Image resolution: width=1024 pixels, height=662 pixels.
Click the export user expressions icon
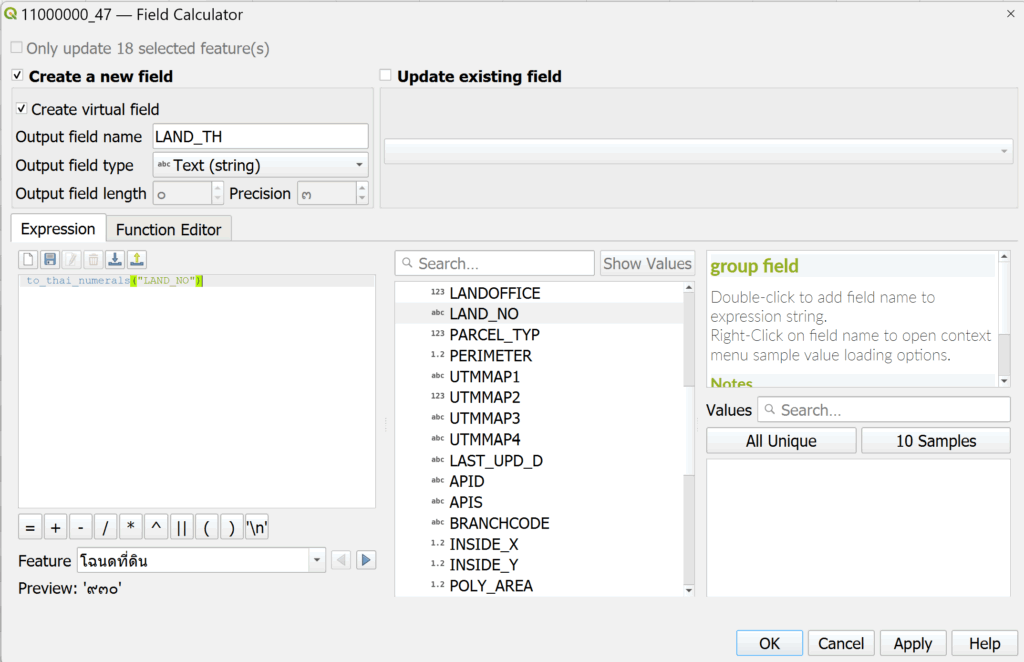137,259
